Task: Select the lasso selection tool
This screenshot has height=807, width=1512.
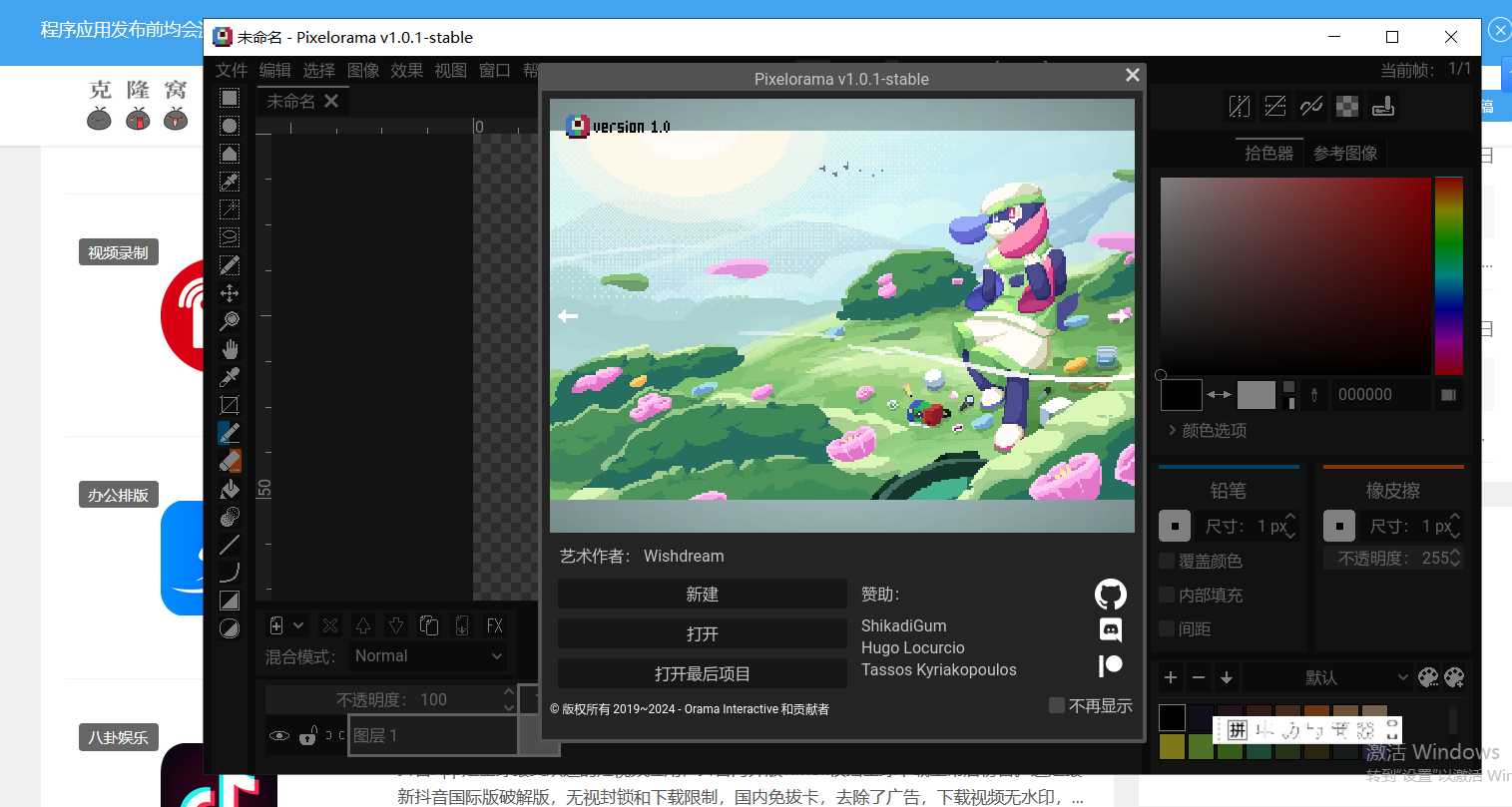Action: pyautogui.click(x=230, y=237)
